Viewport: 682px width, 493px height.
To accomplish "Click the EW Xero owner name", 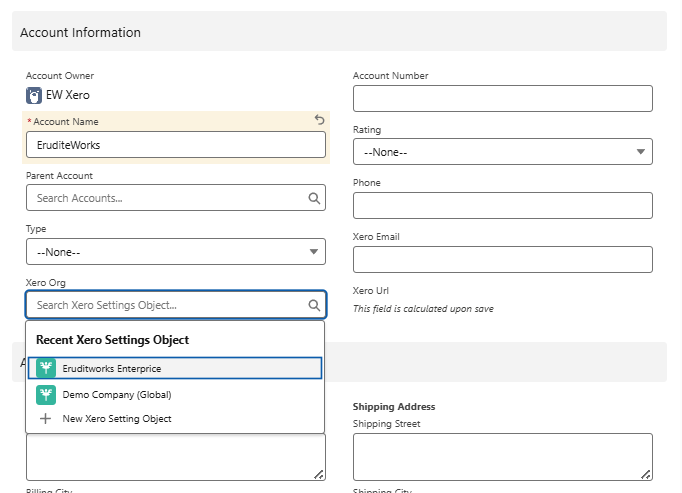I will (x=68, y=95).
